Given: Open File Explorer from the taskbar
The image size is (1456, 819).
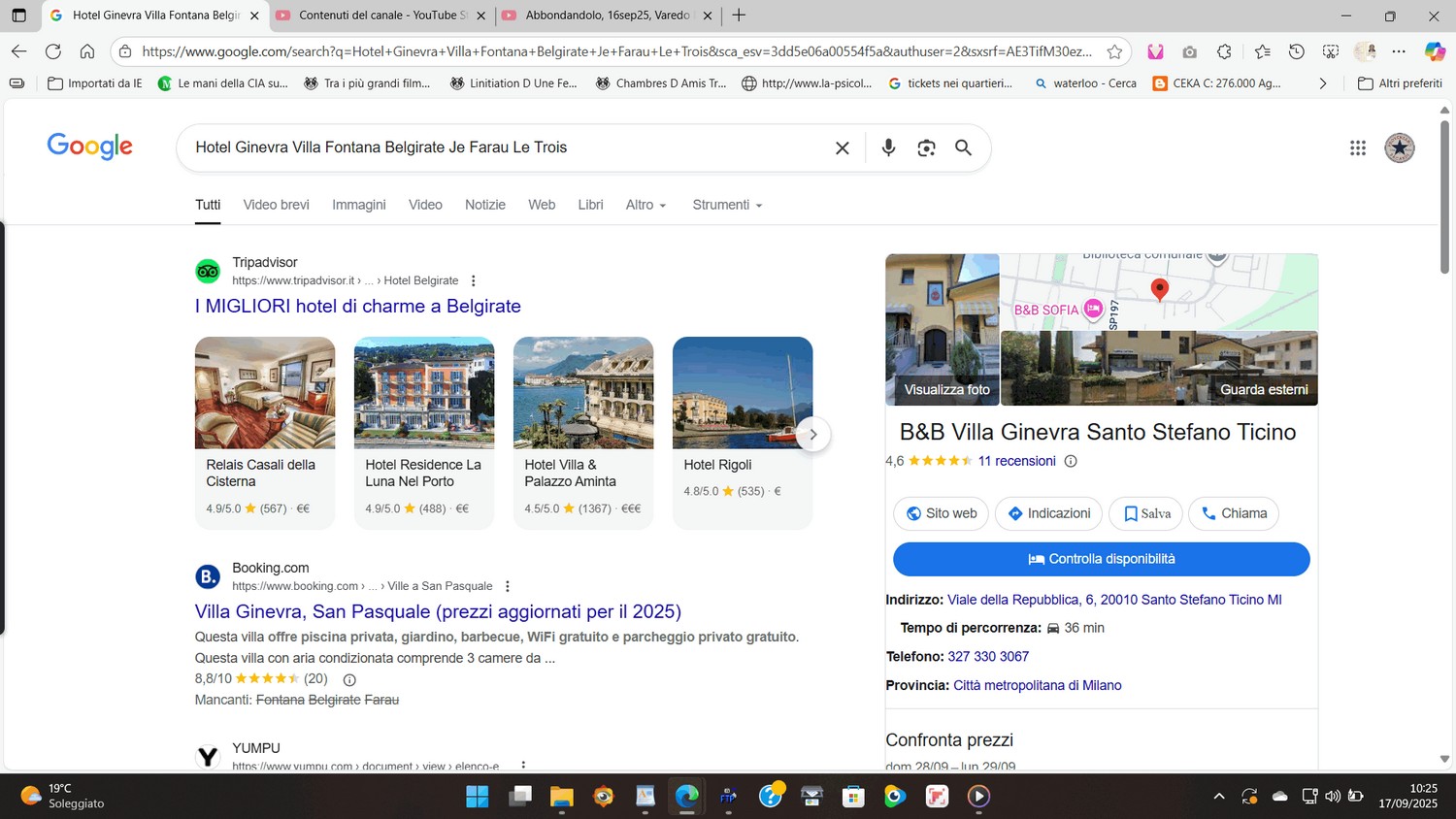Looking at the screenshot, I should 561,797.
